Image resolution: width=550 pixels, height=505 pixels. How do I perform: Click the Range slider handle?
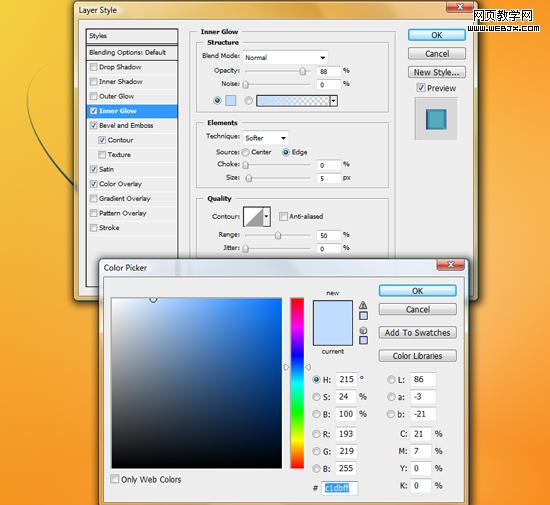[x=278, y=235]
